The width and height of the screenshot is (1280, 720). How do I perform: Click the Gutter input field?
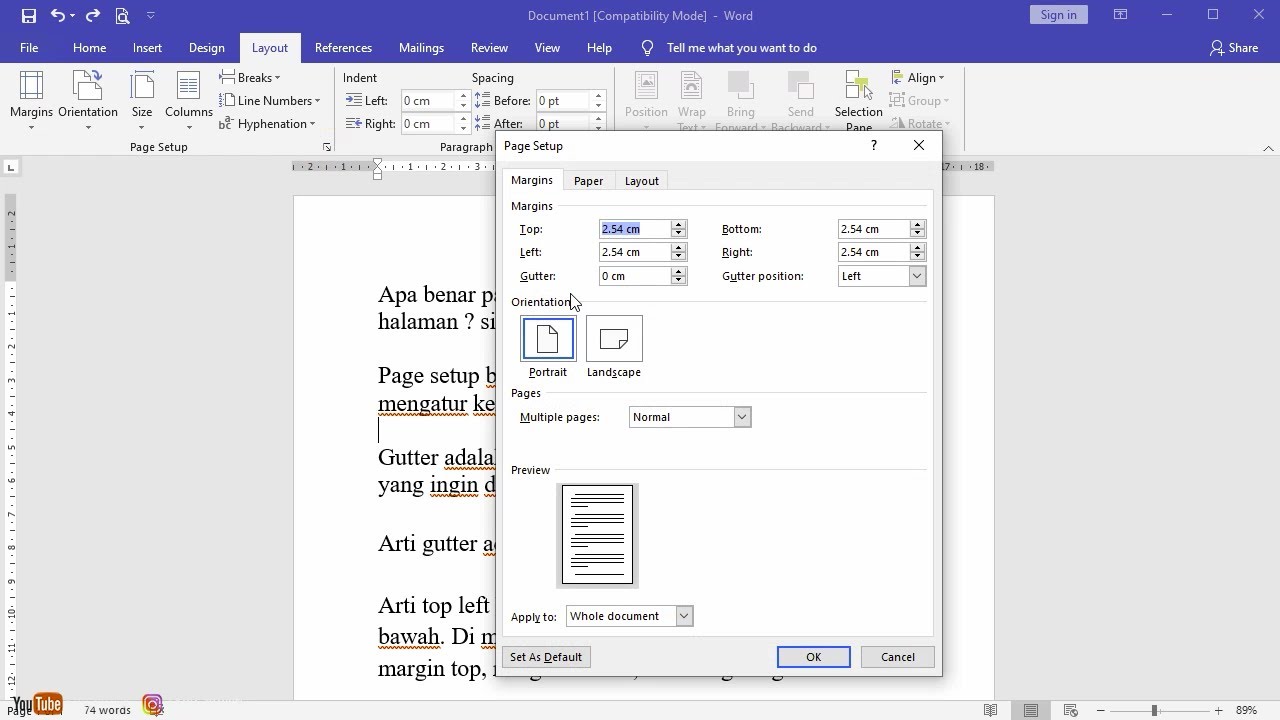click(x=634, y=276)
